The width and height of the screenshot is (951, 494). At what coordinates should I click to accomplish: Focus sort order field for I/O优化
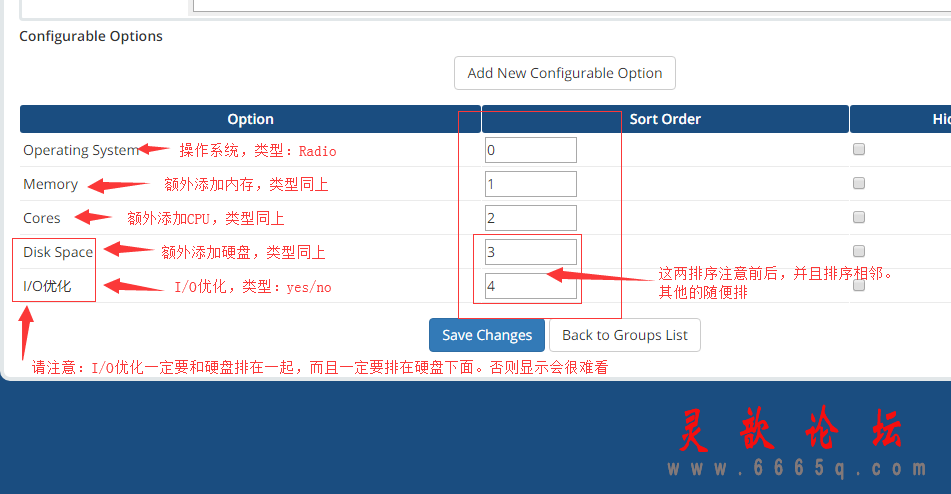coord(531,286)
